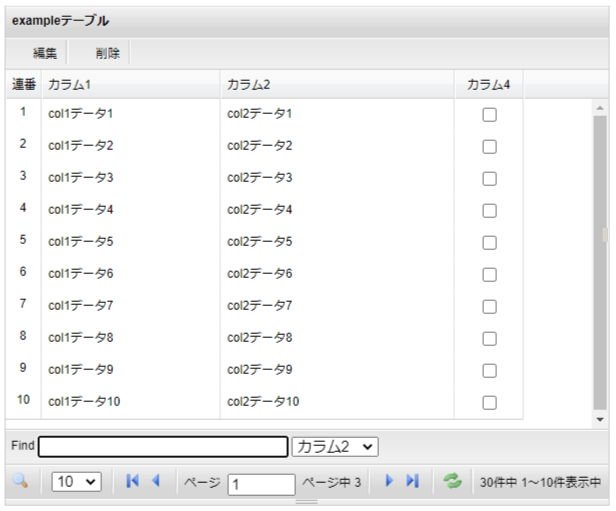Jump to the last page
Screen dimensions: 616x511
(x=412, y=481)
